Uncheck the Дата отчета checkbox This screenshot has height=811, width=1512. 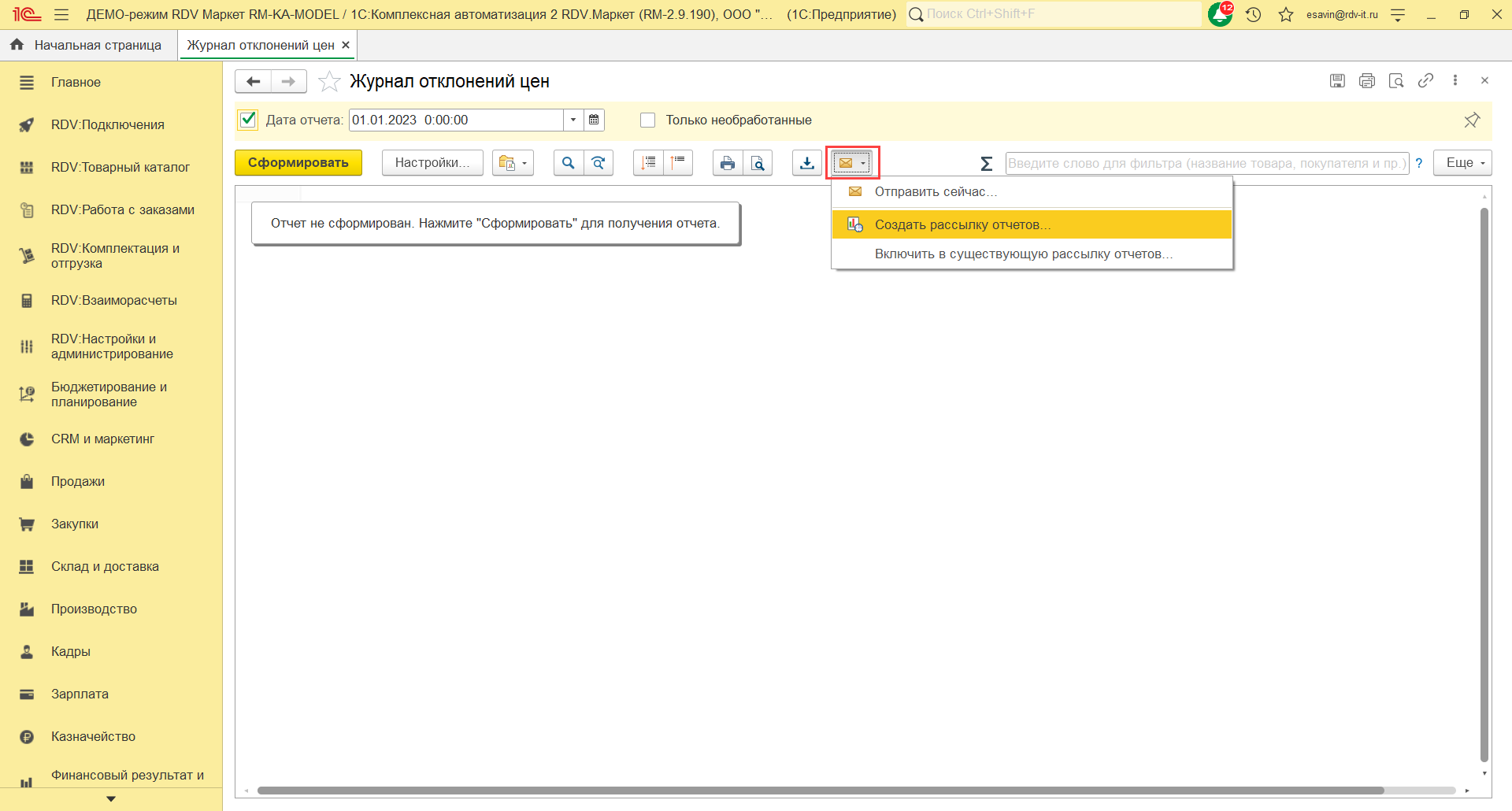point(248,120)
